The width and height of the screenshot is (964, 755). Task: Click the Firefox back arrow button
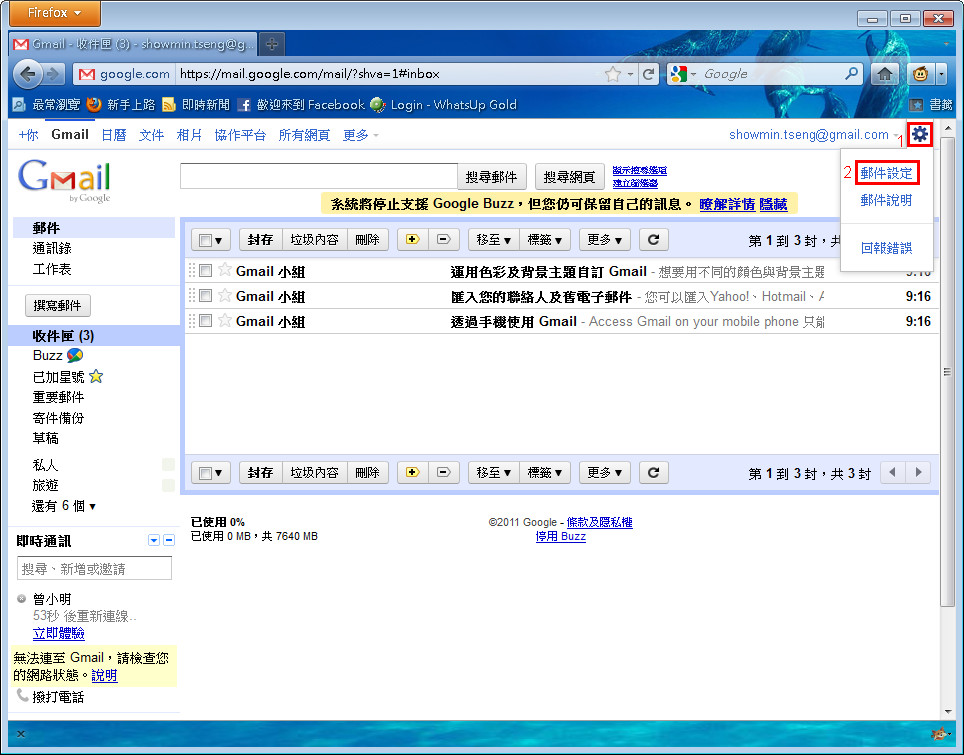click(x=28, y=74)
